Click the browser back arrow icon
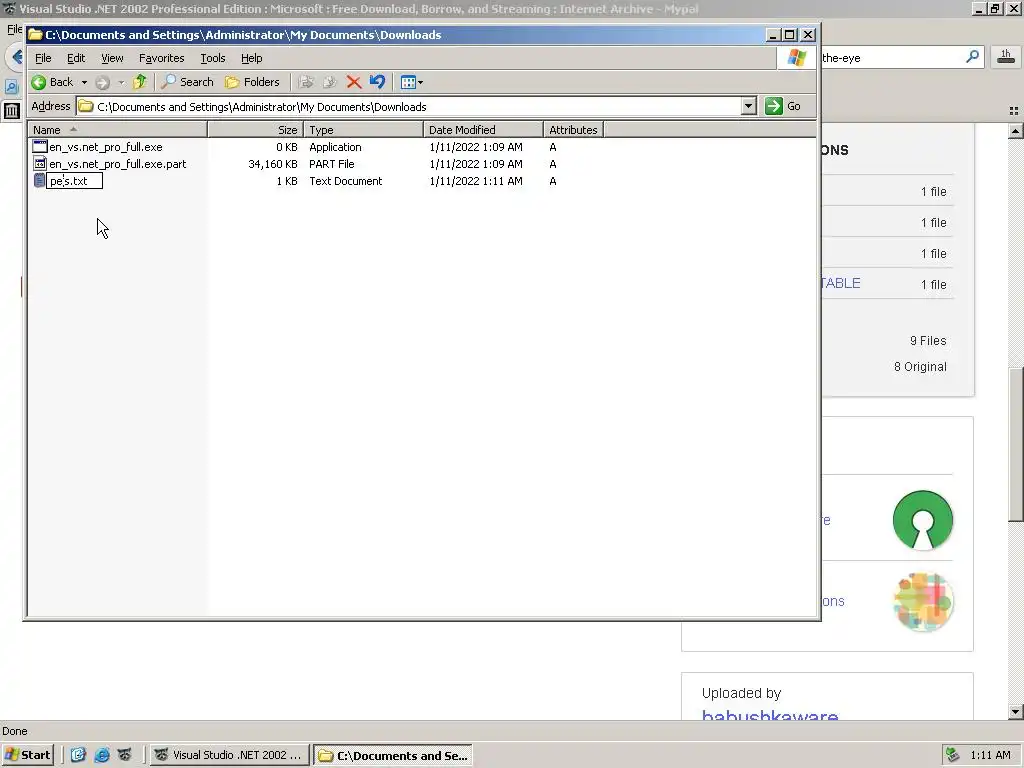Viewport: 1024px width, 768px height. coord(16,57)
